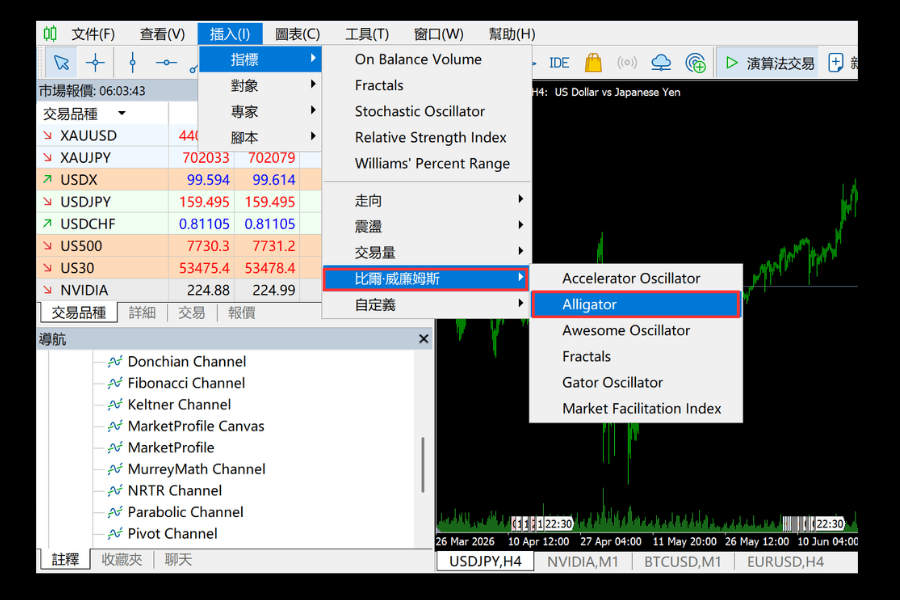Switch to the NVIDIA,M1 chart tab

tap(583, 562)
